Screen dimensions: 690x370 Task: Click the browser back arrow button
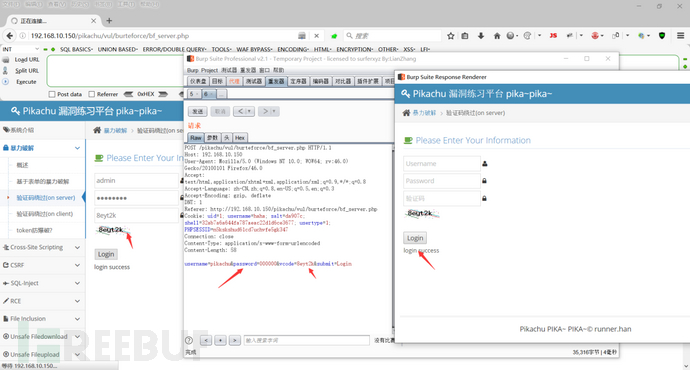point(10,36)
